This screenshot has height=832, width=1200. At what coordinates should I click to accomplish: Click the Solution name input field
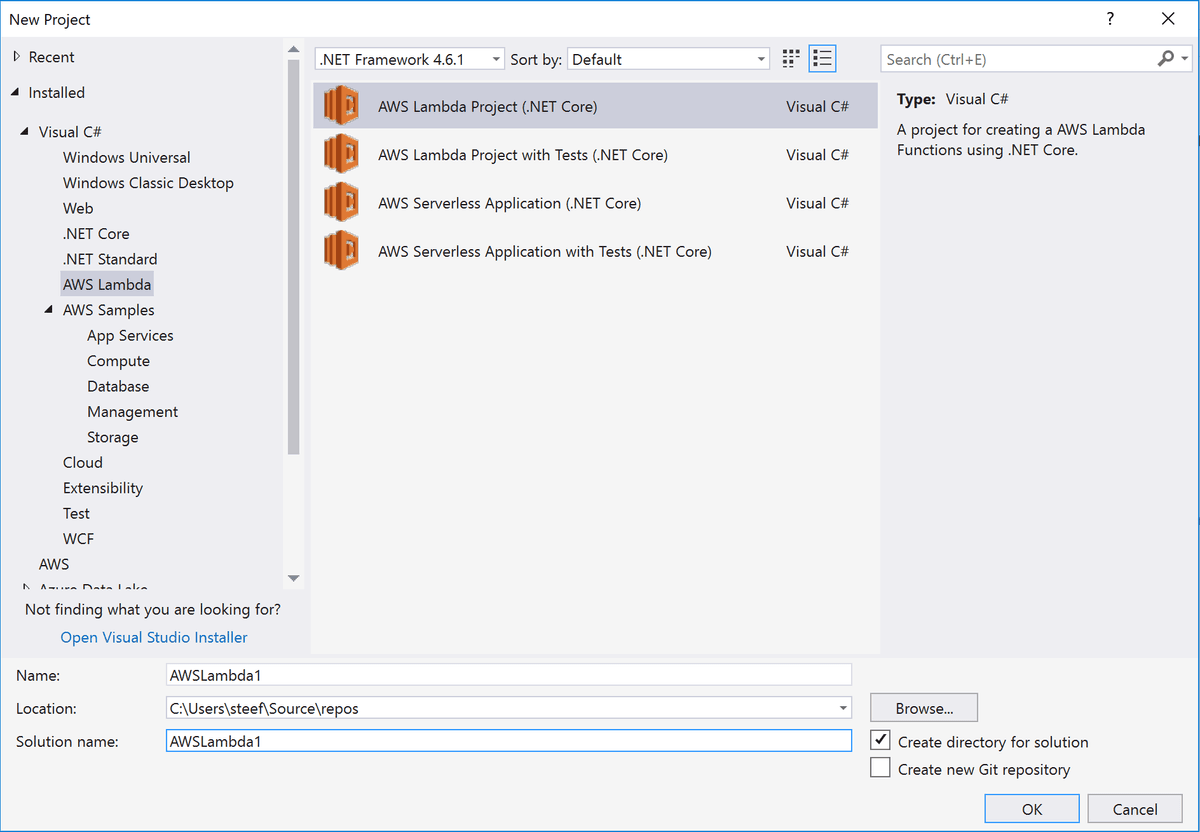pyautogui.click(x=509, y=741)
